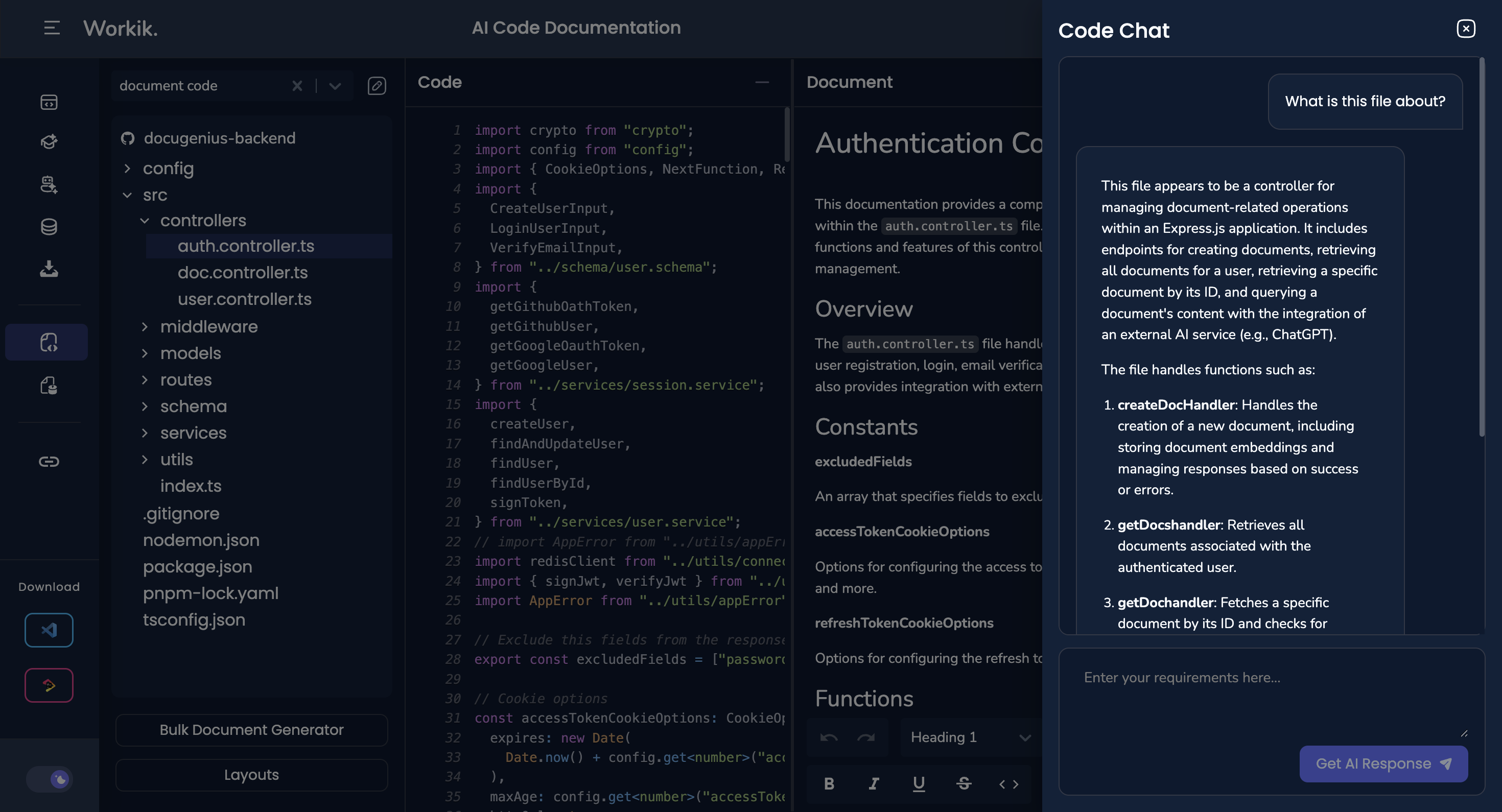
Task: Open user.controller.ts file
Action: (244, 299)
